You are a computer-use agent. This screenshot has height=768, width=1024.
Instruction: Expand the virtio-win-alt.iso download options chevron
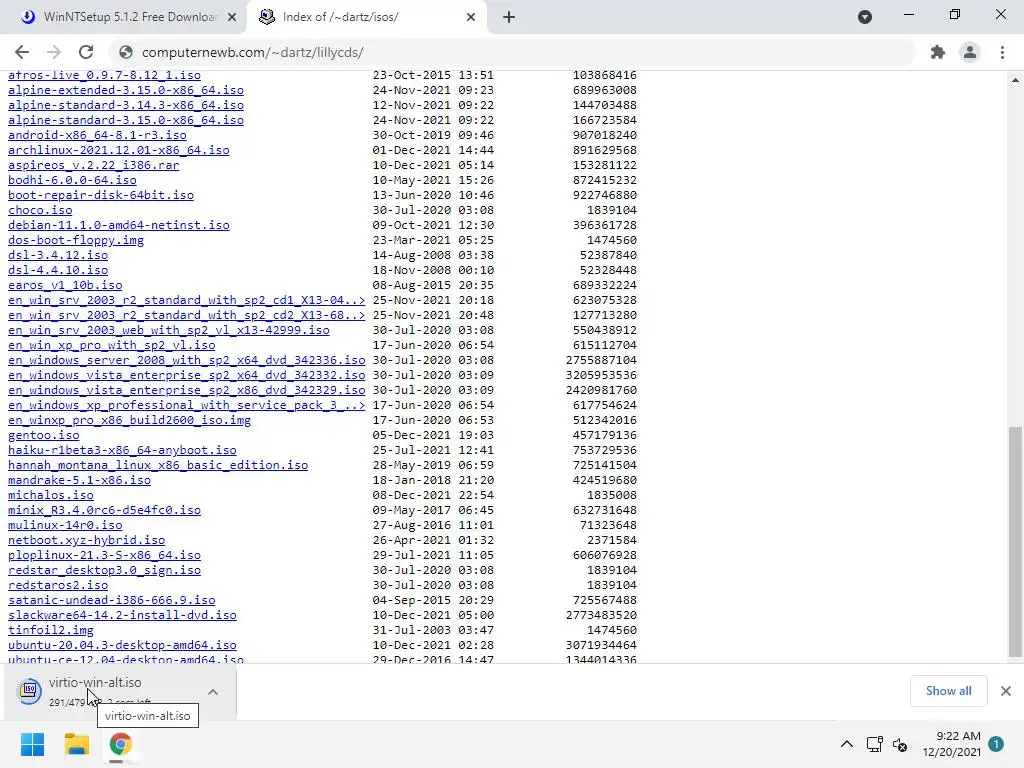213,692
